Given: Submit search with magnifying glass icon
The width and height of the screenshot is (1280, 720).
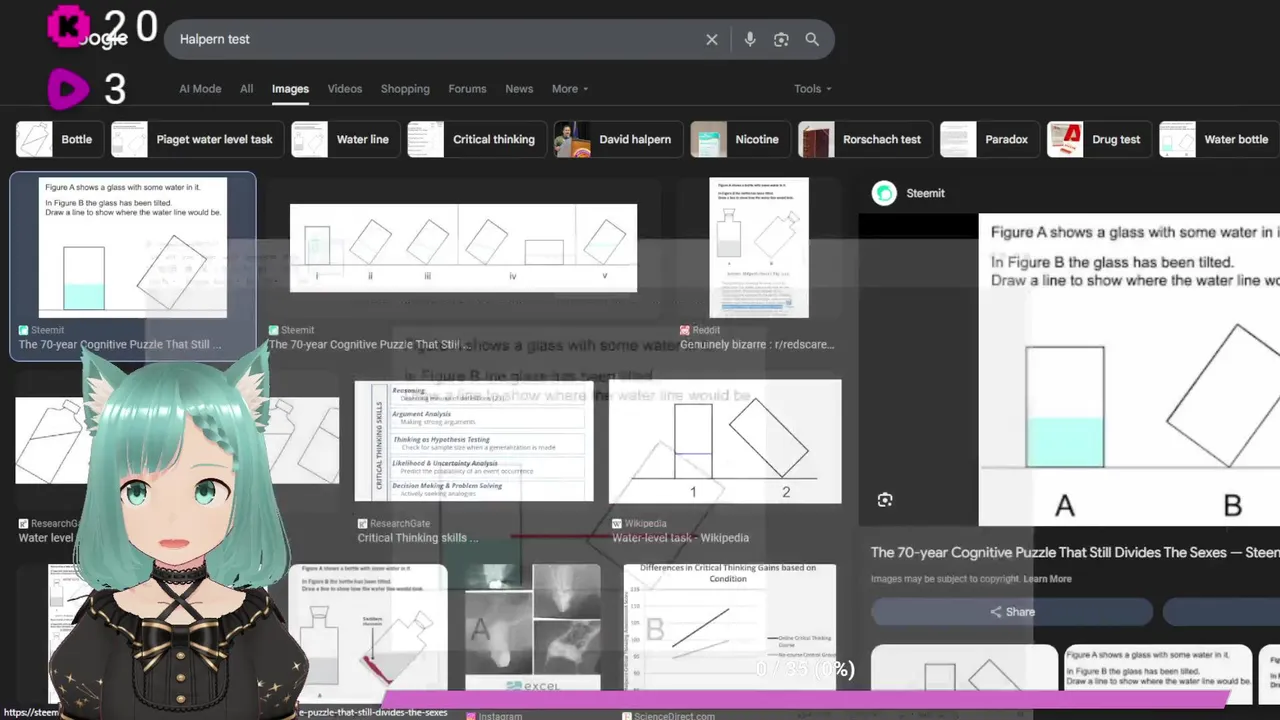Looking at the screenshot, I should [812, 39].
